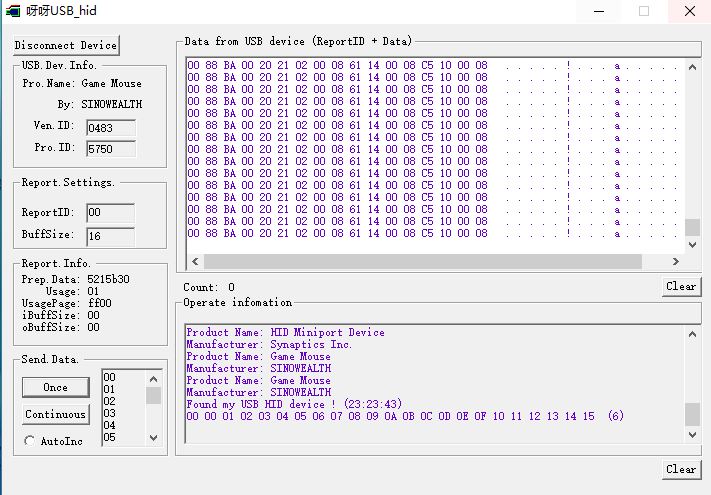Click sent bytes line ending with (6)
Viewport: 711px width, 495px height.
coord(405,416)
